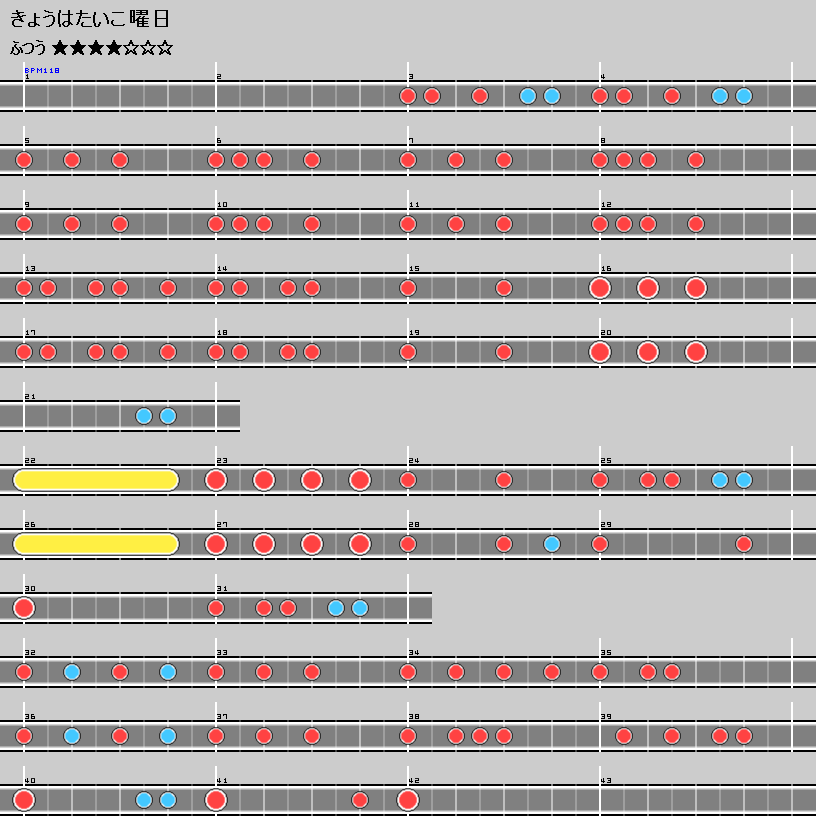Click the yellow drumroll bar in measure 22

pyautogui.click(x=96, y=480)
